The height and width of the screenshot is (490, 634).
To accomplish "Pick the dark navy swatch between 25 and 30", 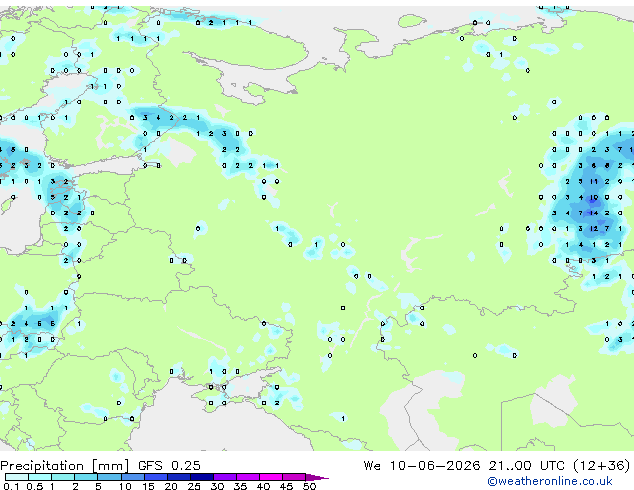I will (202, 477).
